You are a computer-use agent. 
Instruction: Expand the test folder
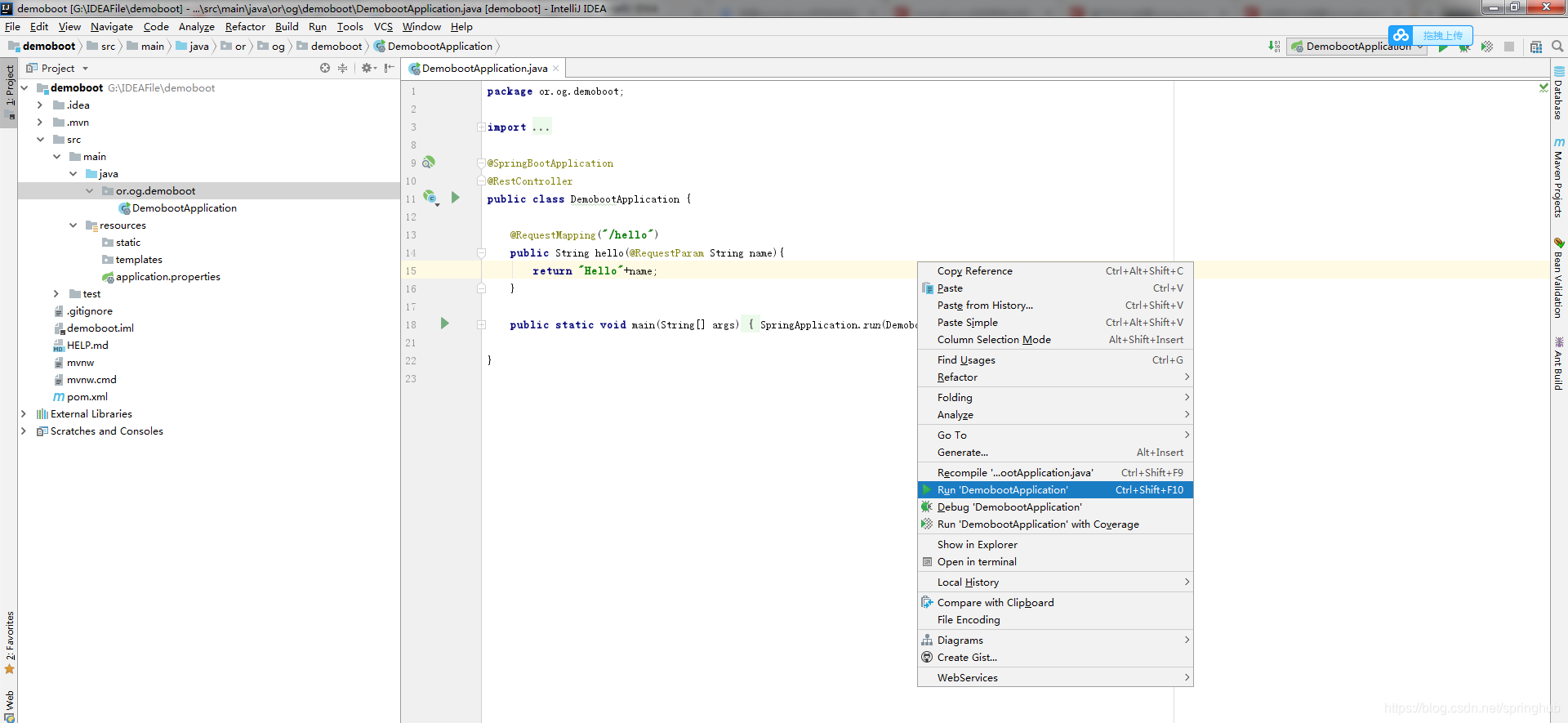pyautogui.click(x=56, y=293)
